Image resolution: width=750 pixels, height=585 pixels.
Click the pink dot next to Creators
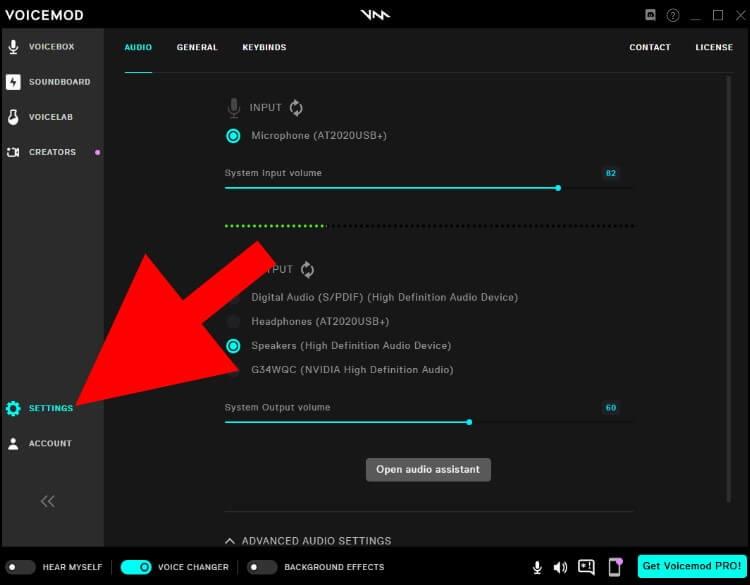[x=98, y=152]
